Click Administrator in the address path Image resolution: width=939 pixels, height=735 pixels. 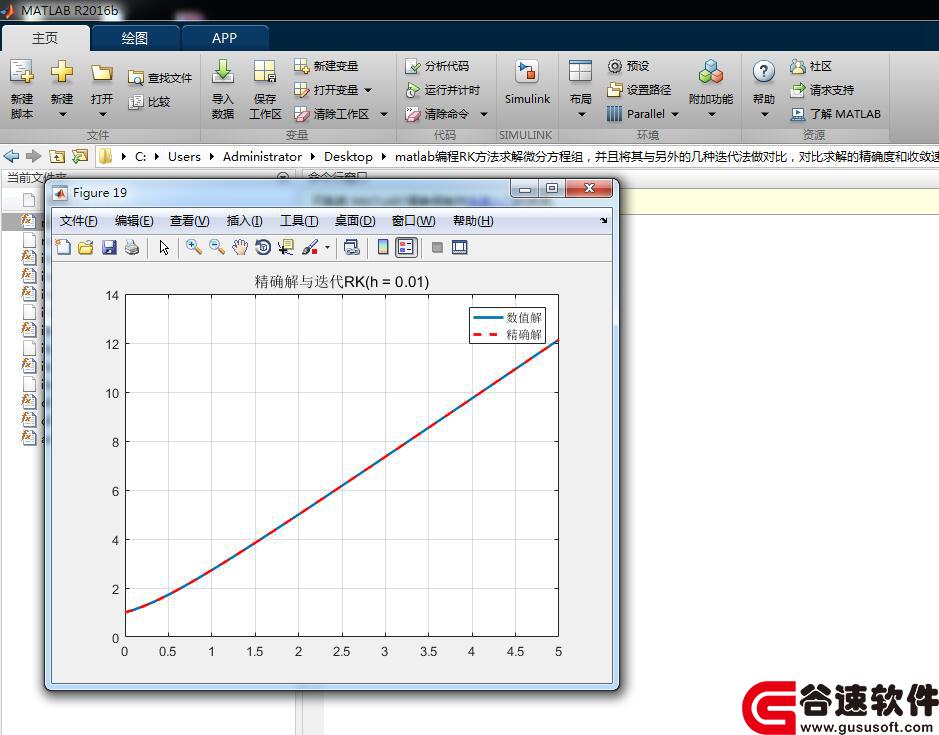point(262,157)
